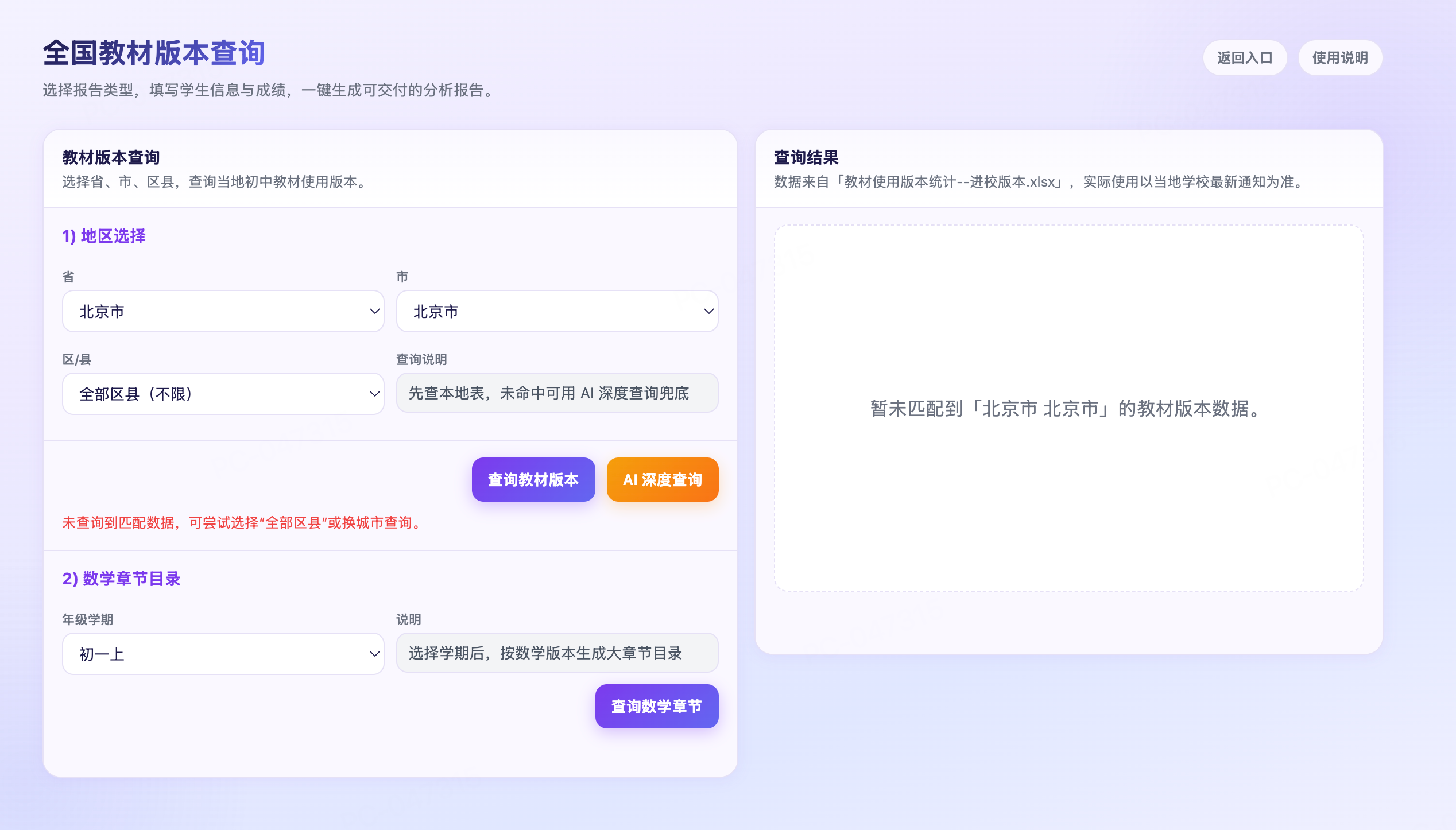Image resolution: width=1456 pixels, height=830 pixels.
Task: Click the 2) 数学章节目录 section heading
Action: tap(121, 579)
